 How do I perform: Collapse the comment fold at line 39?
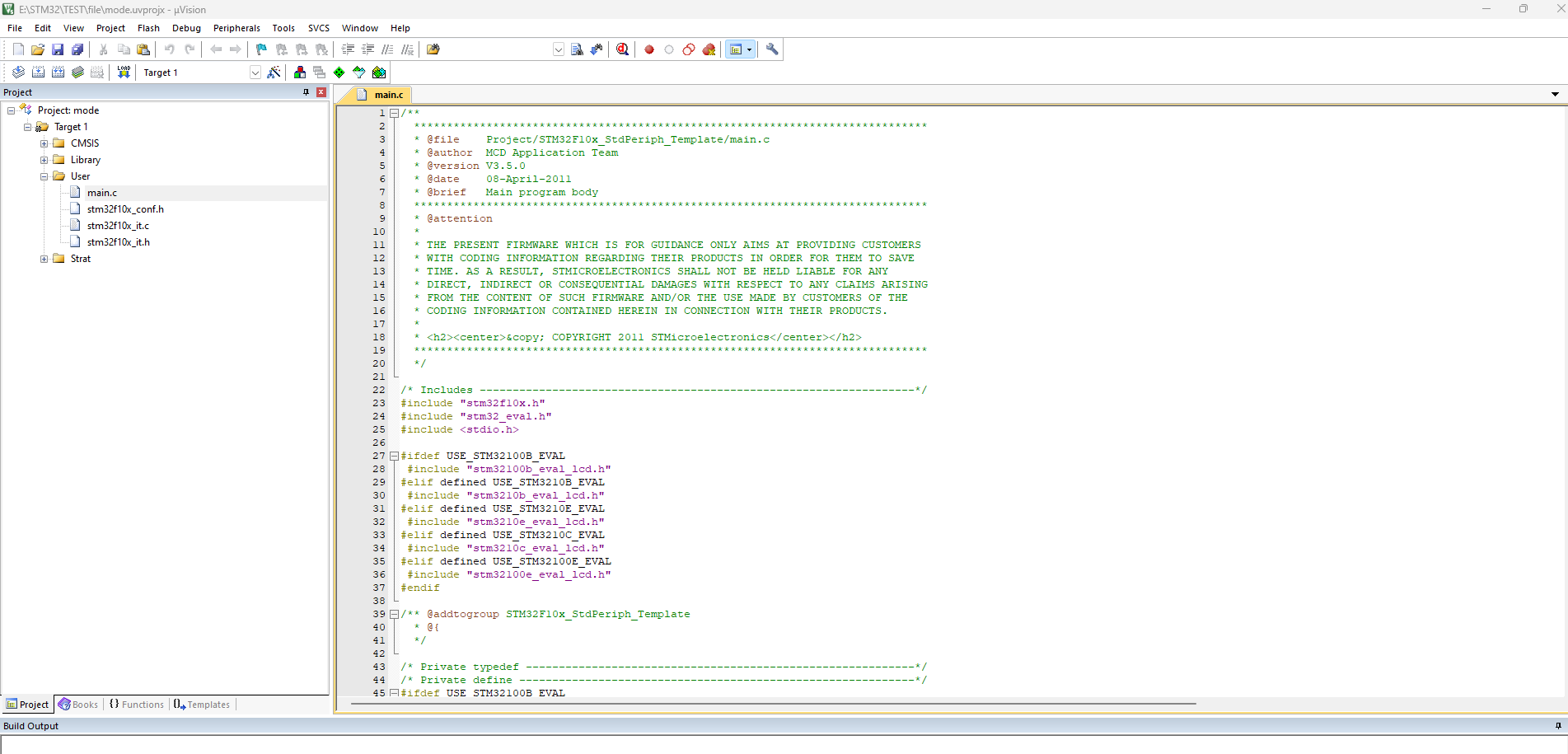click(x=394, y=614)
